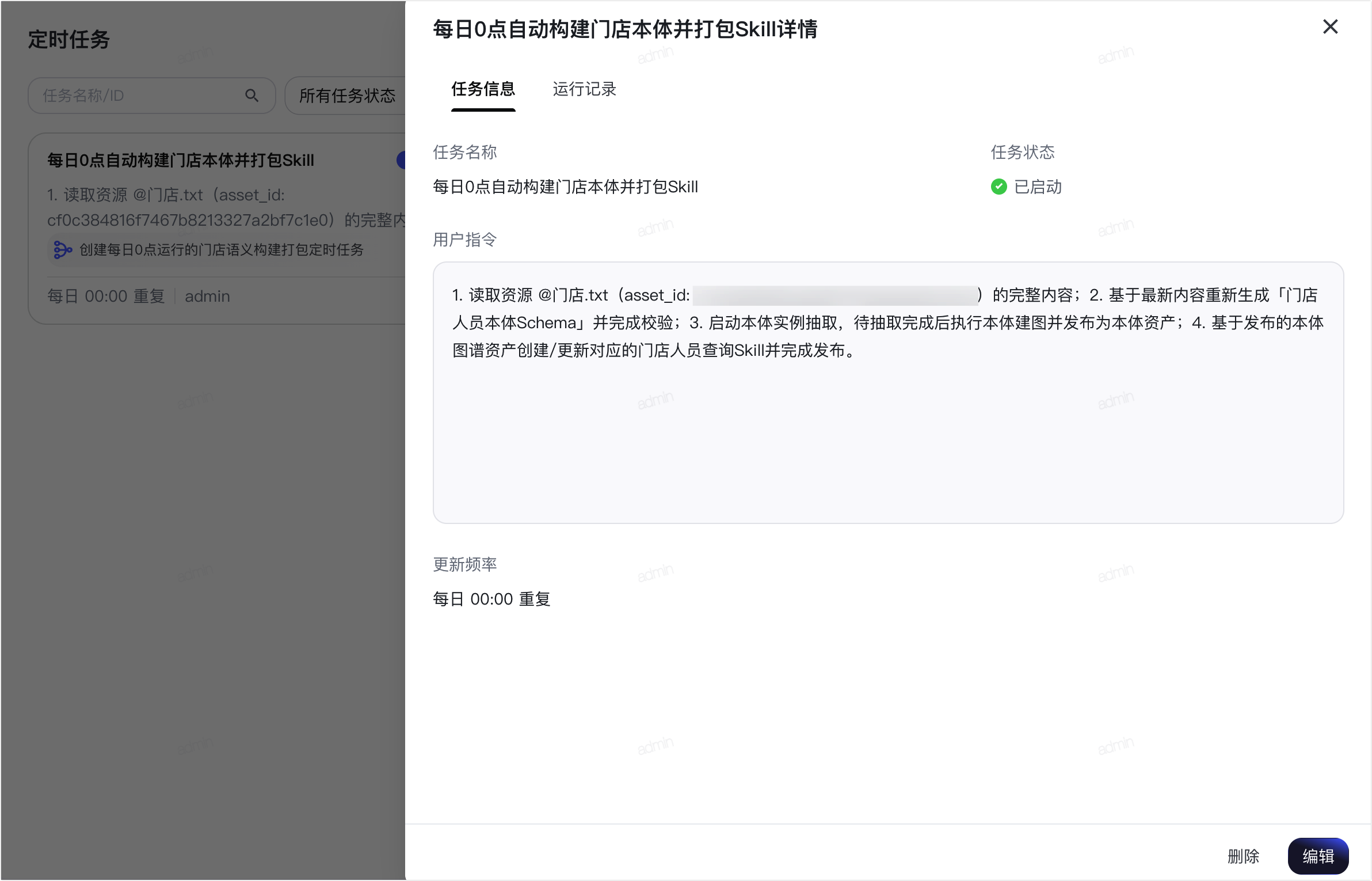Click the task name value in the drawer
This screenshot has height=881, width=1372.
coord(565,187)
